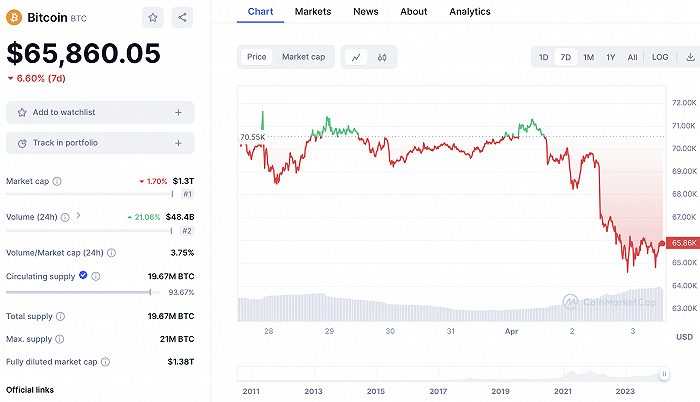The height and width of the screenshot is (402, 700).
Task: Open the share icon next to Bitcoin
Action: coord(182,17)
